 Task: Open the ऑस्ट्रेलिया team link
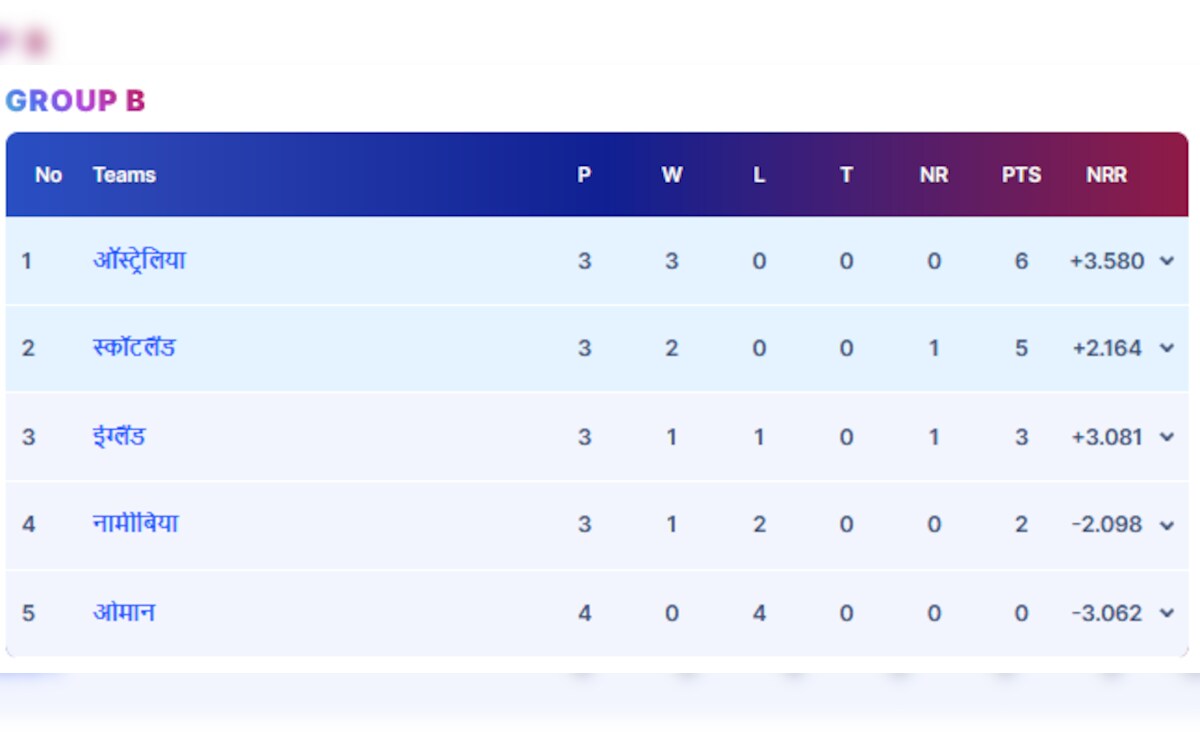(139, 261)
